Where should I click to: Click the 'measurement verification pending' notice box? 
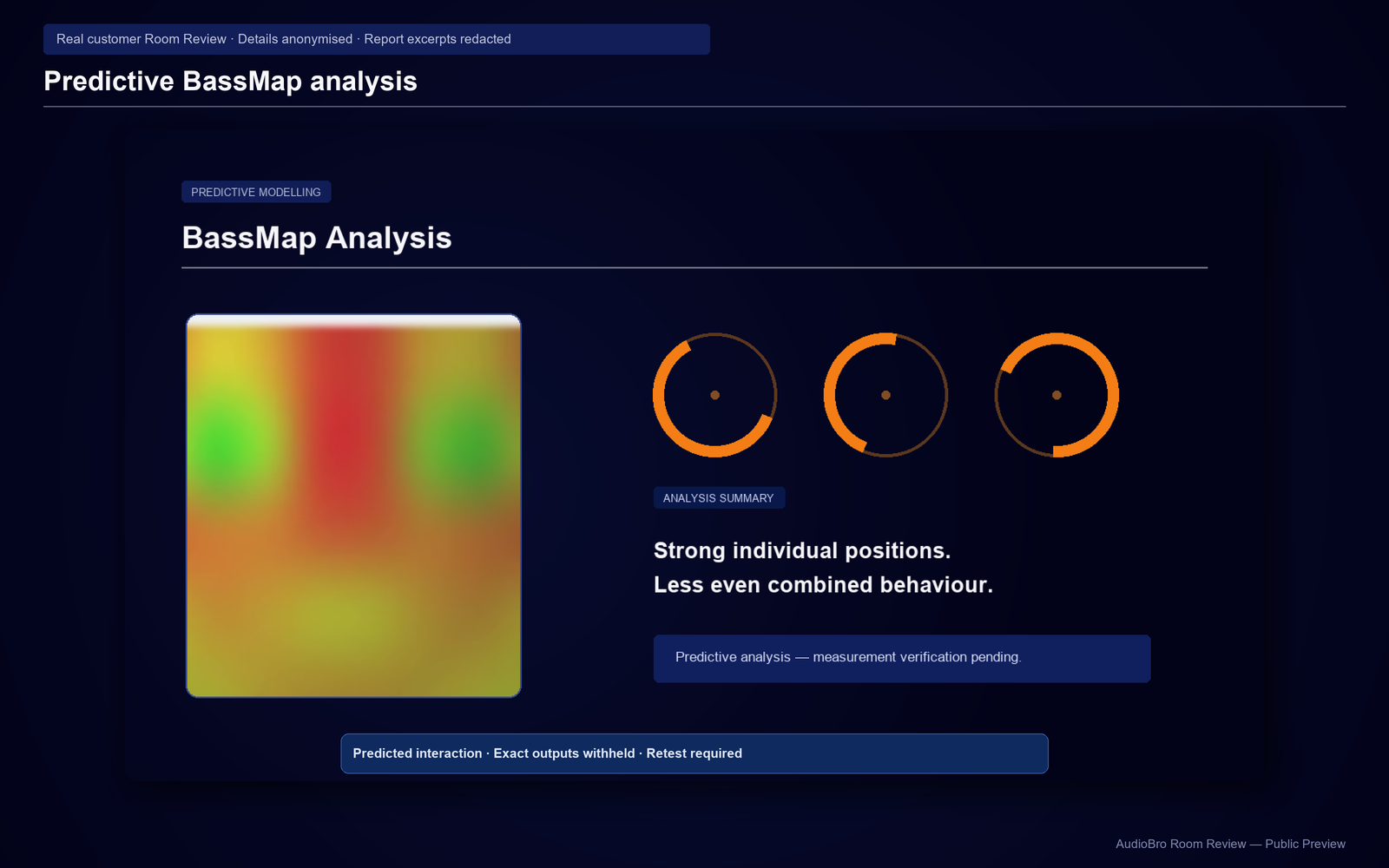coord(902,659)
